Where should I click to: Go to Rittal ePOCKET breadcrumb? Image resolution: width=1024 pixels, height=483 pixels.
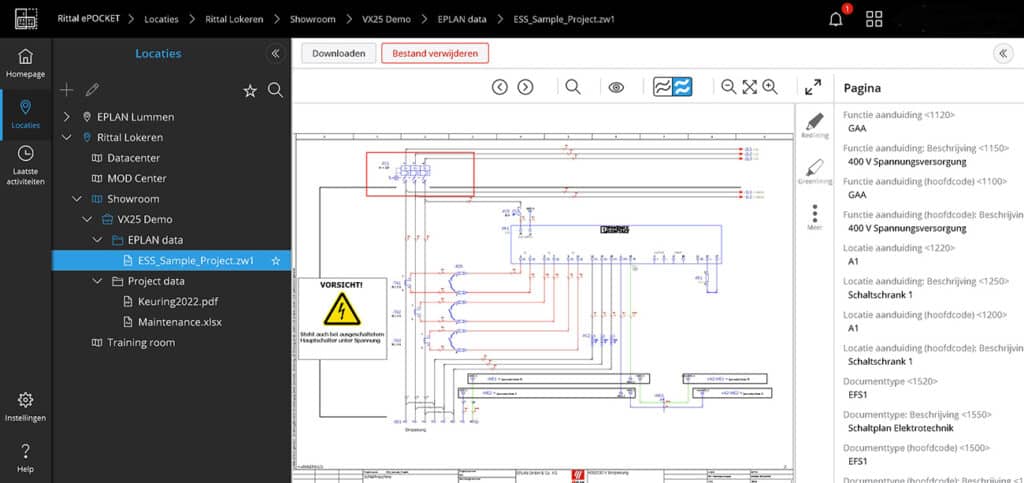(88, 19)
